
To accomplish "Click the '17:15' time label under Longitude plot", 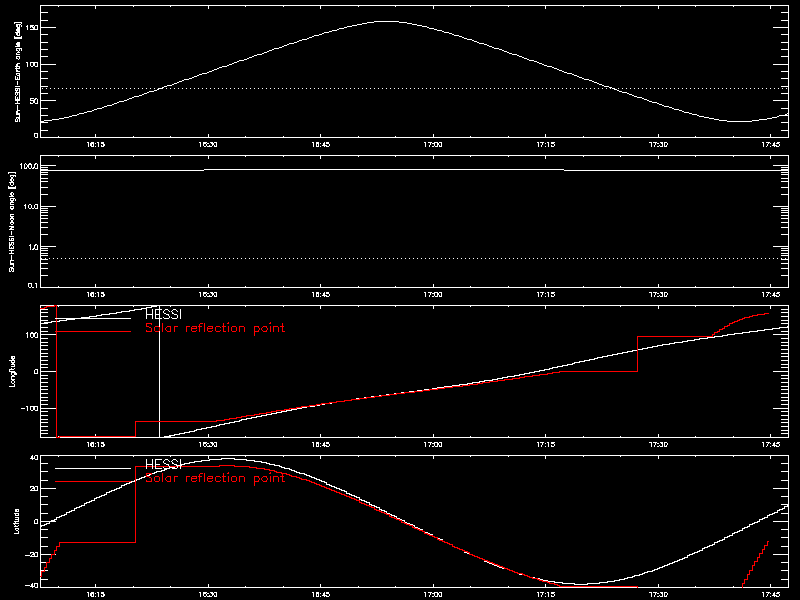I will coord(545,445).
